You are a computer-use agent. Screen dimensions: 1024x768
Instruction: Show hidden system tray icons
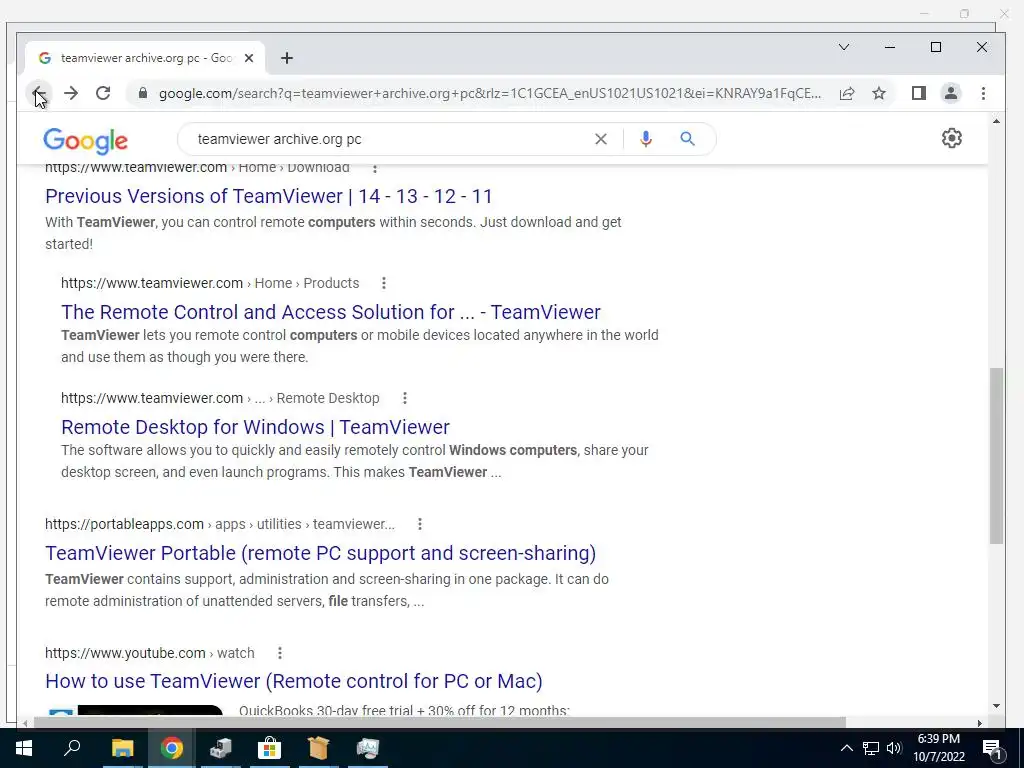(x=846, y=748)
